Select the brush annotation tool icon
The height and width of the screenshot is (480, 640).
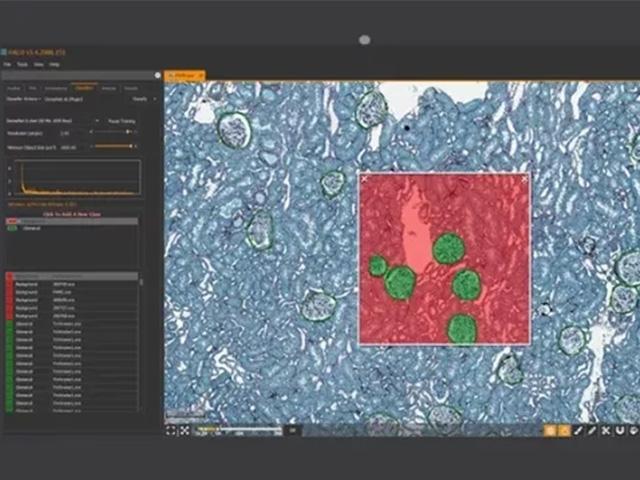578,431
